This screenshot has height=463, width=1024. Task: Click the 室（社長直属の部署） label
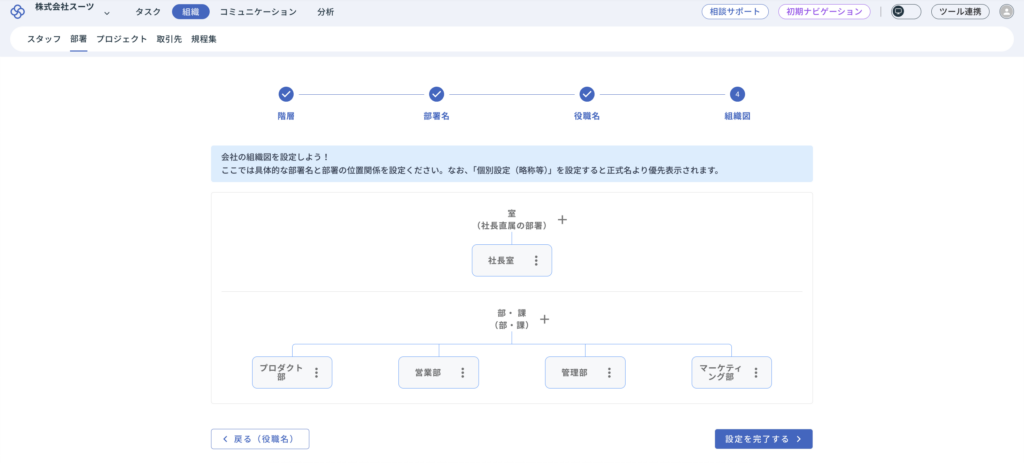[x=512, y=219]
